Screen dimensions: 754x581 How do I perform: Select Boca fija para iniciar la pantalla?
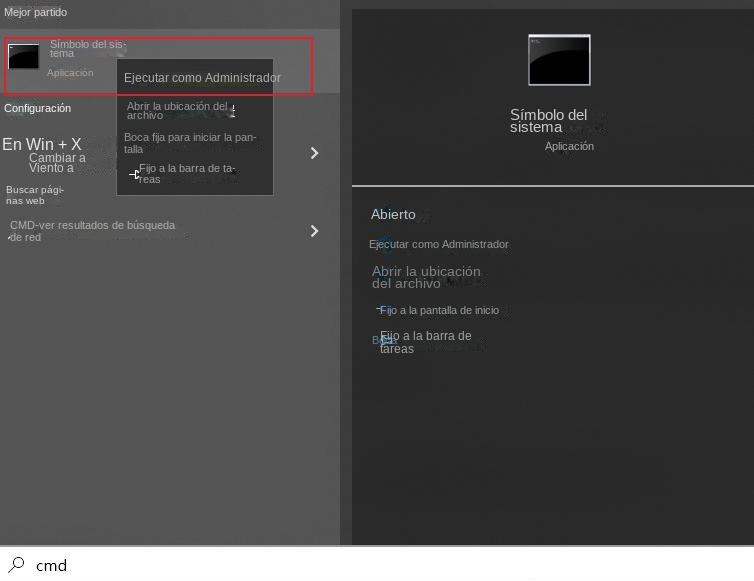point(190,143)
